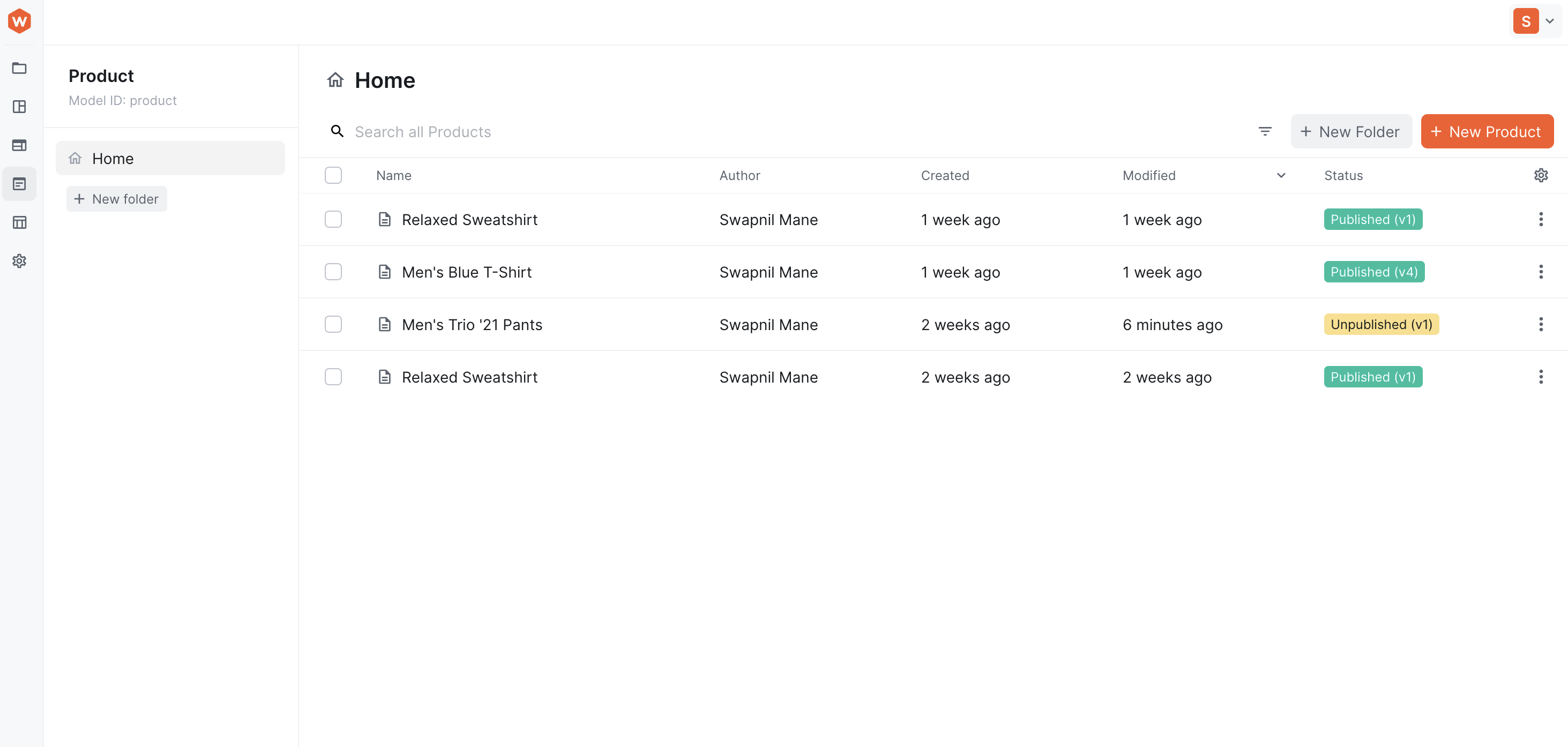Viewport: 1568px width, 747px height.
Task: Check the Men's Blue T-Shirt row checkbox
Action: coord(333,272)
